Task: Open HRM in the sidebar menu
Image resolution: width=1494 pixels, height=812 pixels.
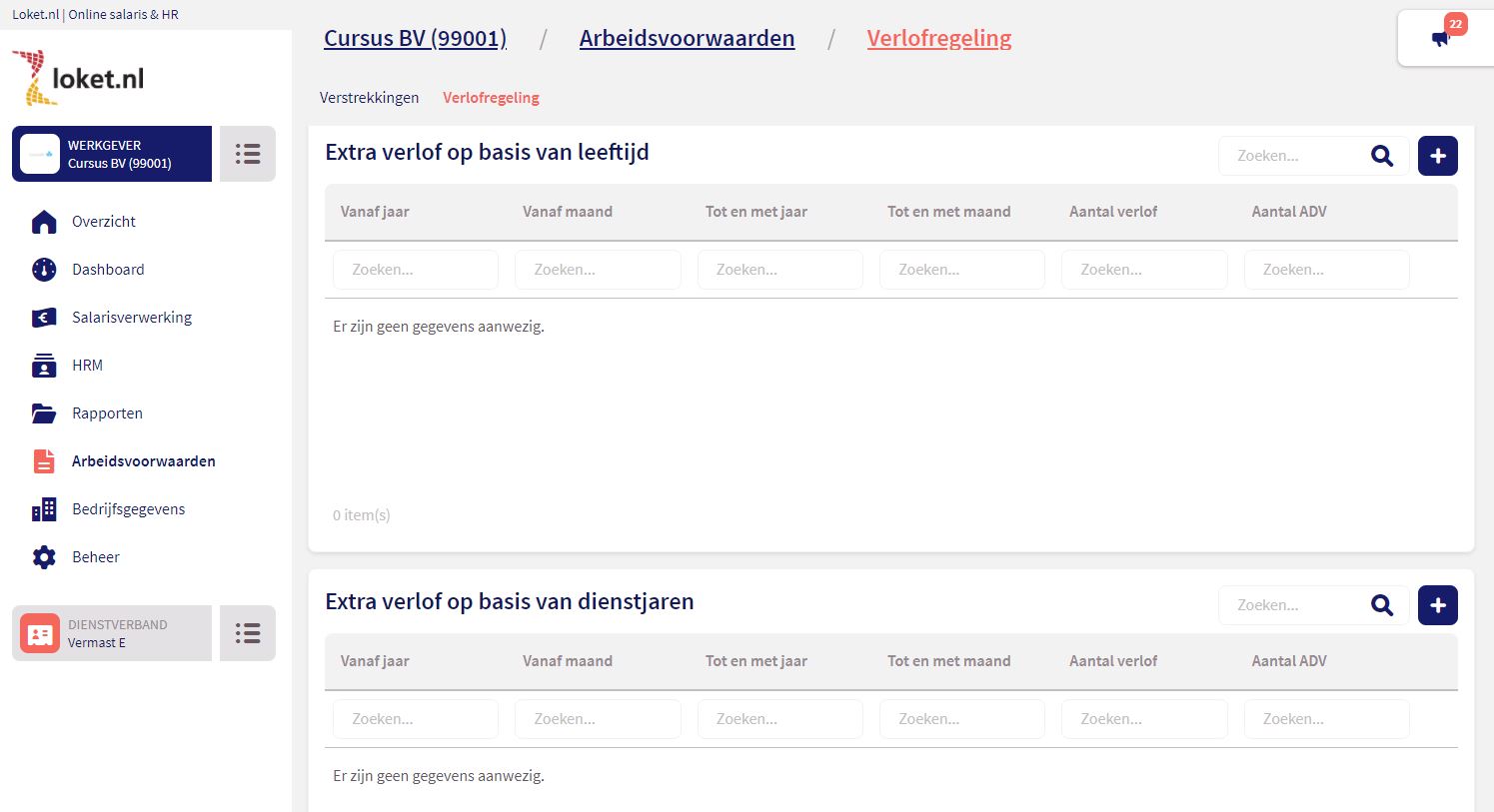Action: [x=87, y=366]
